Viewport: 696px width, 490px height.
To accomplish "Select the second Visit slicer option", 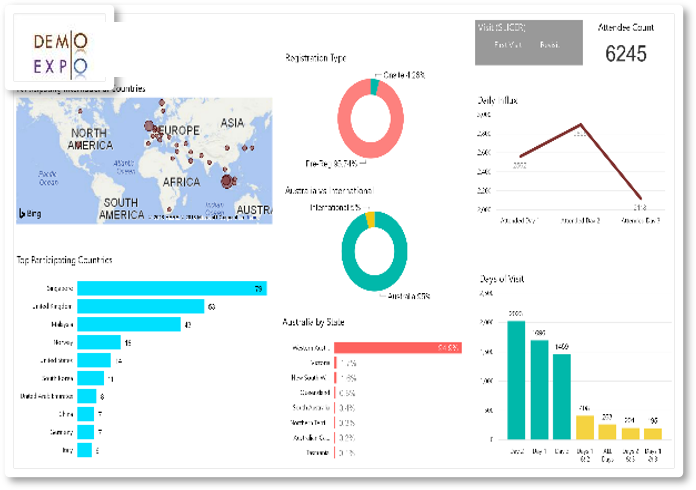I will [x=549, y=45].
